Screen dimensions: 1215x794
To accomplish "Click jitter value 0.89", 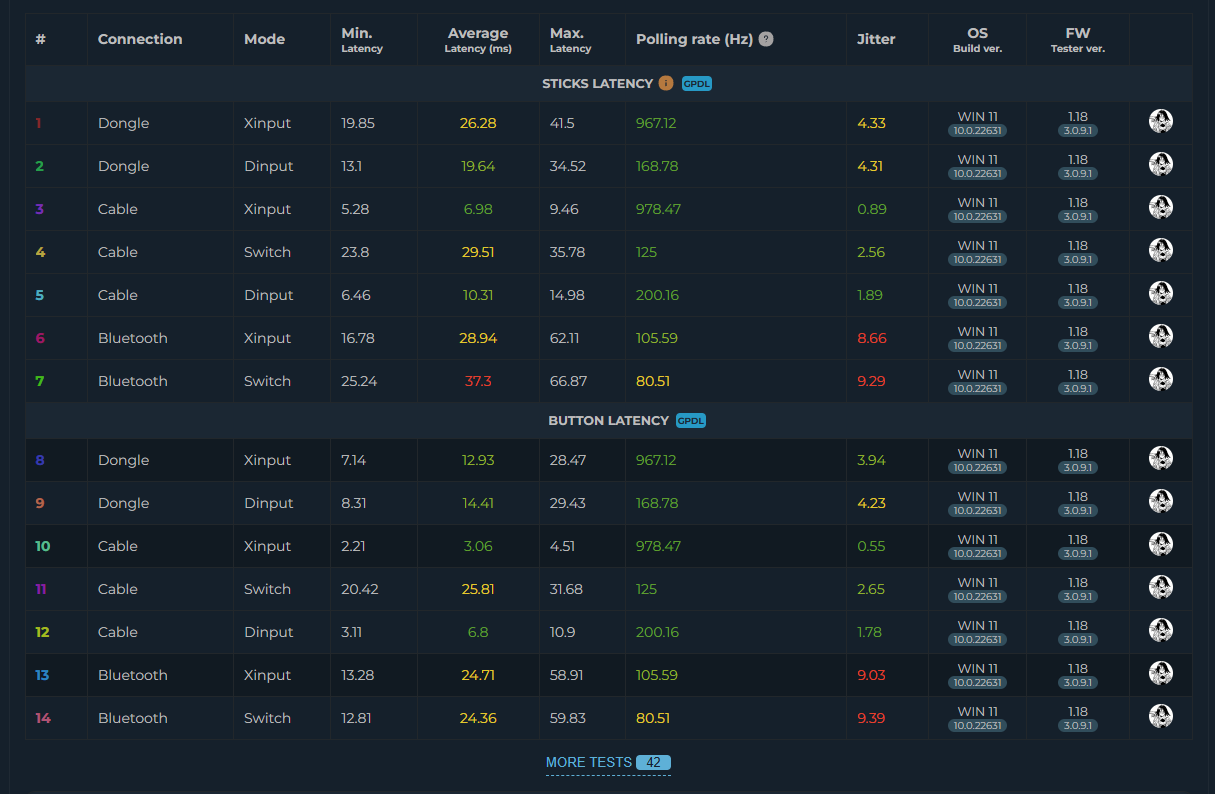I will coord(872,209).
